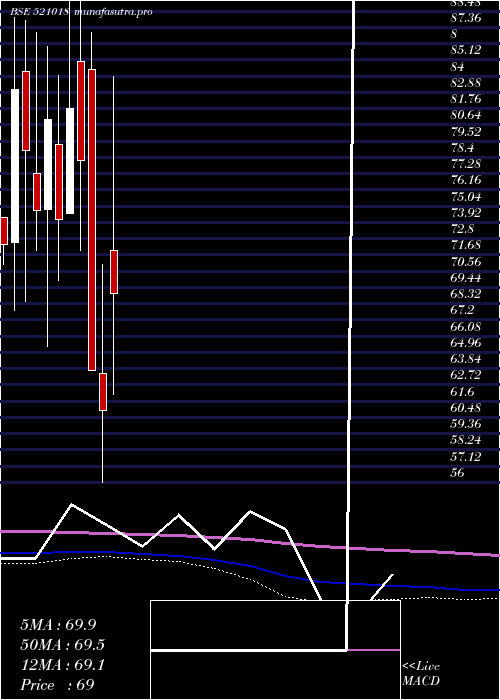Click the 84 price axis label
This screenshot has height=700, width=500.
pyautogui.click(x=458, y=67)
